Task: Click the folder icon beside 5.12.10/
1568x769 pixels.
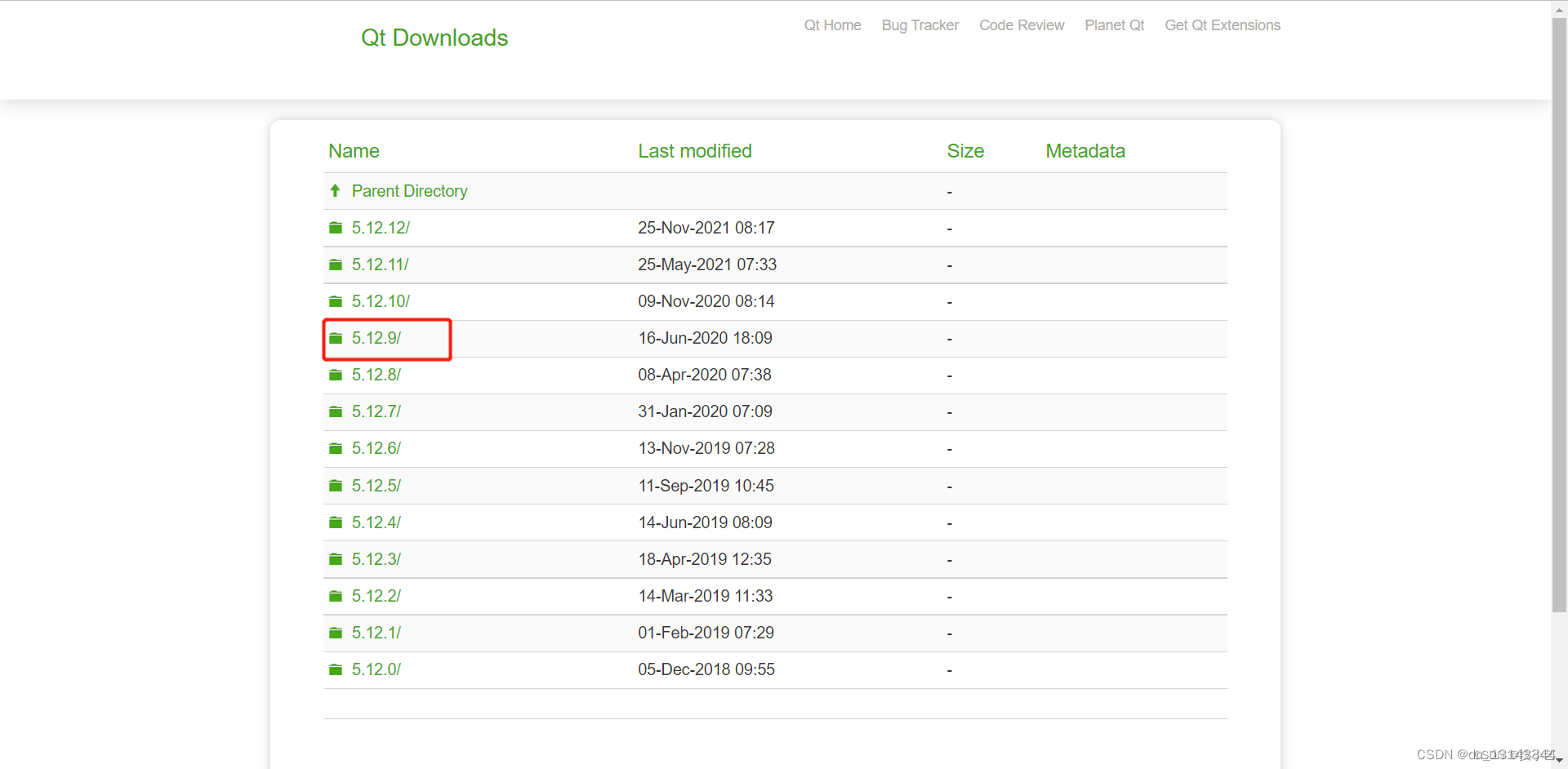Action: pos(336,301)
